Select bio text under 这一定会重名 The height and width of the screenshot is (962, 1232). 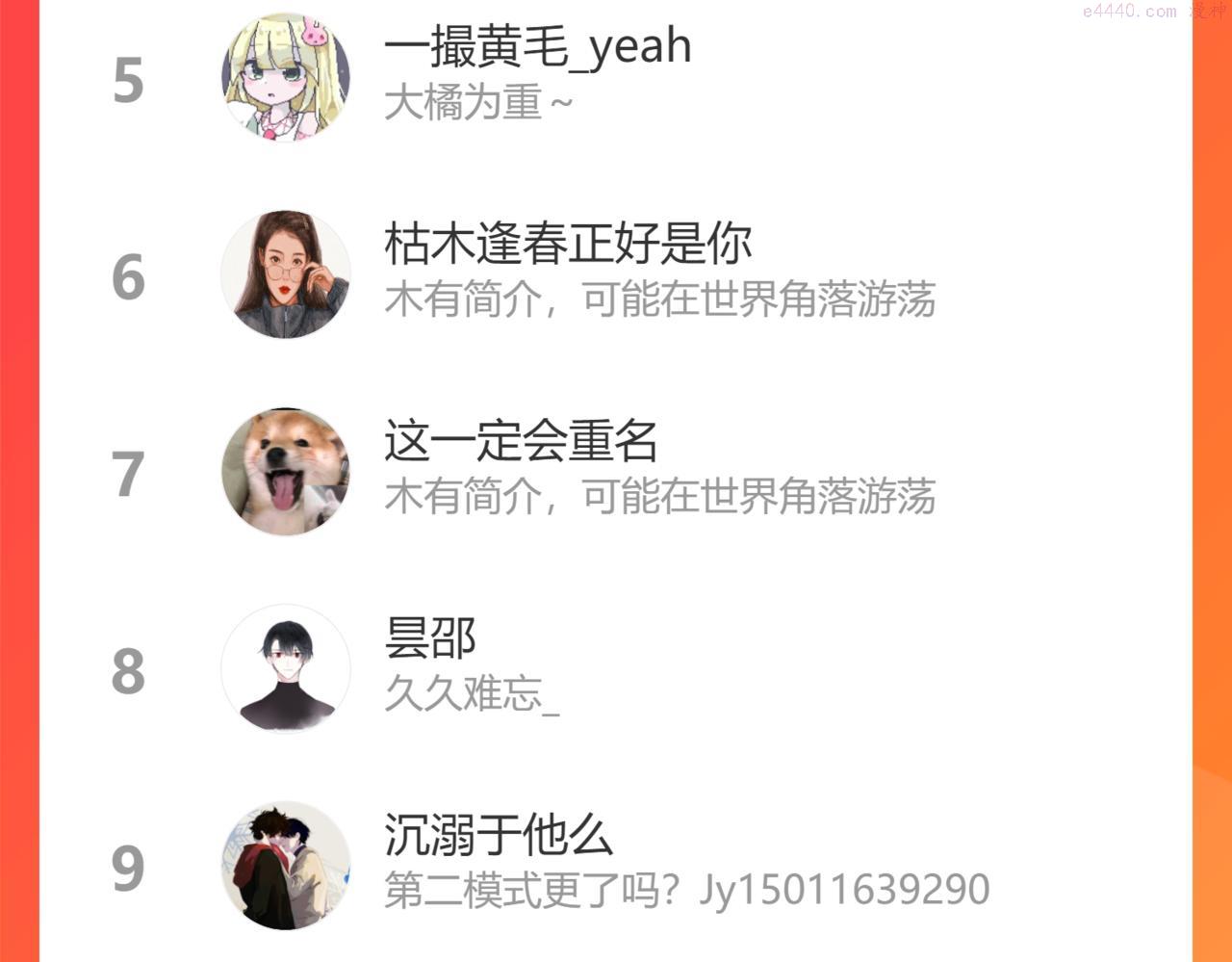click(x=660, y=497)
